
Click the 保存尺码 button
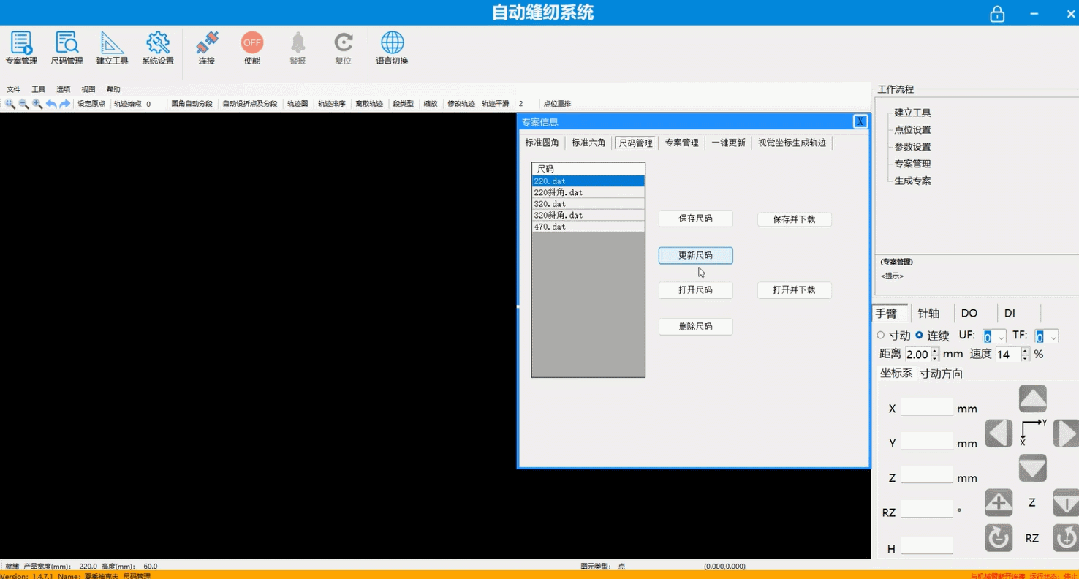(695, 218)
